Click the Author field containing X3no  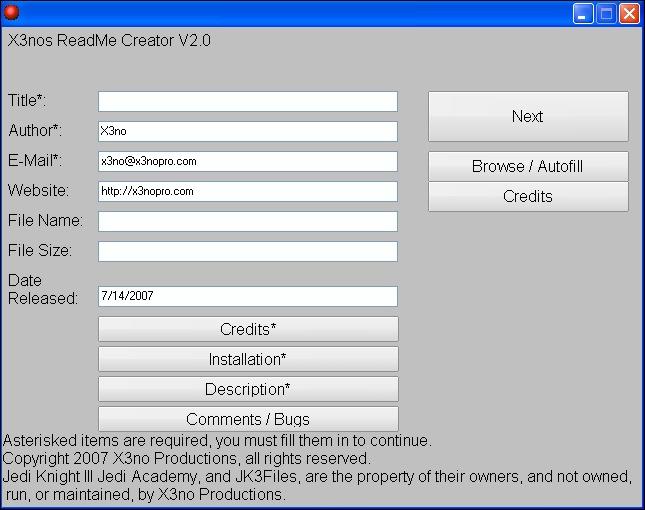[x=248, y=131]
